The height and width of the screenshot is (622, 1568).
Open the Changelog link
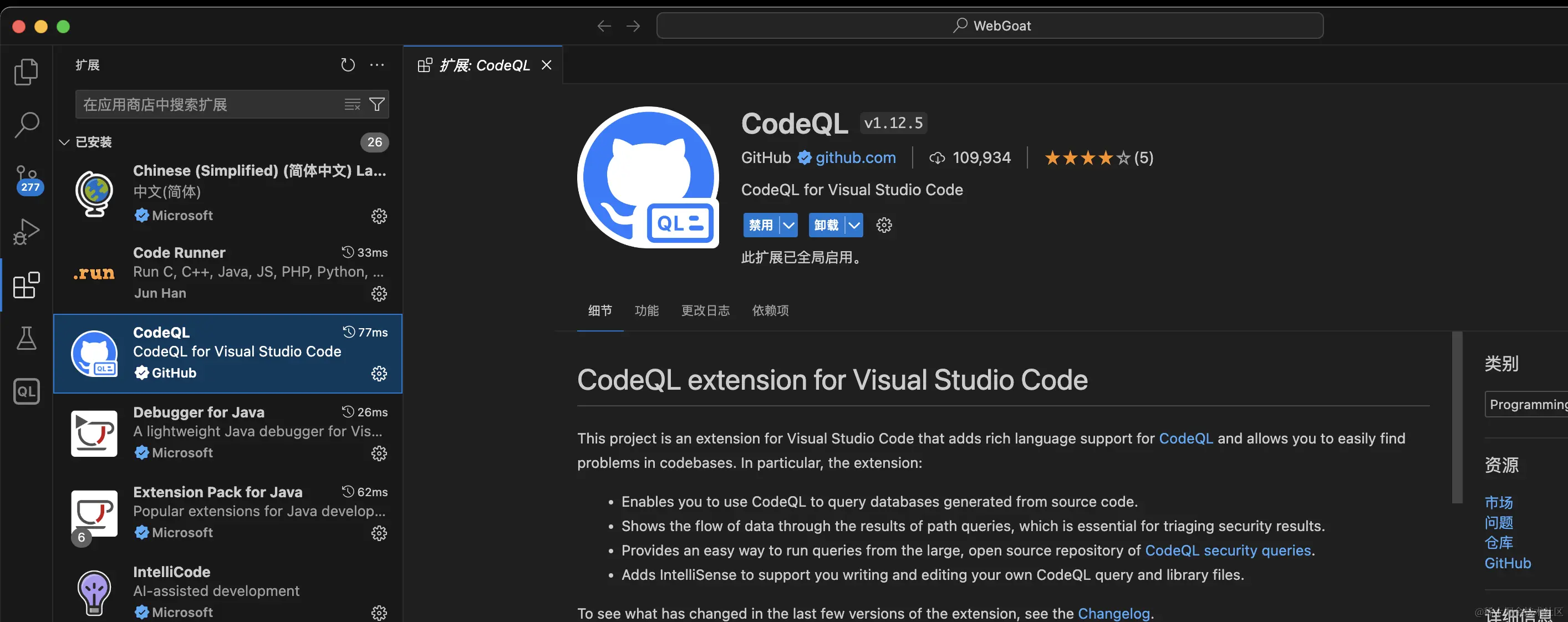(1113, 613)
